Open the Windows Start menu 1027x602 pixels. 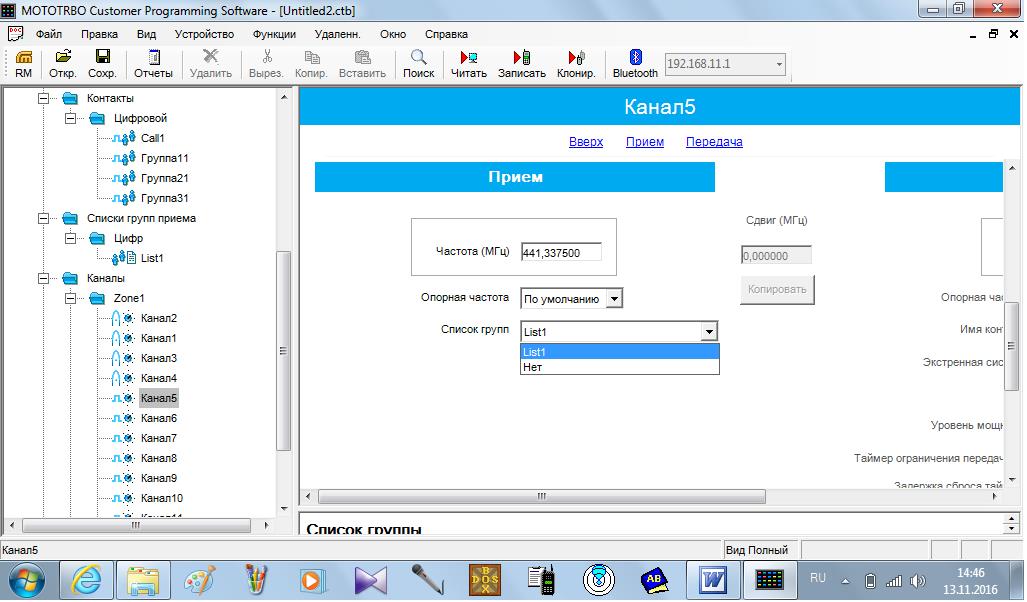click(x=28, y=580)
